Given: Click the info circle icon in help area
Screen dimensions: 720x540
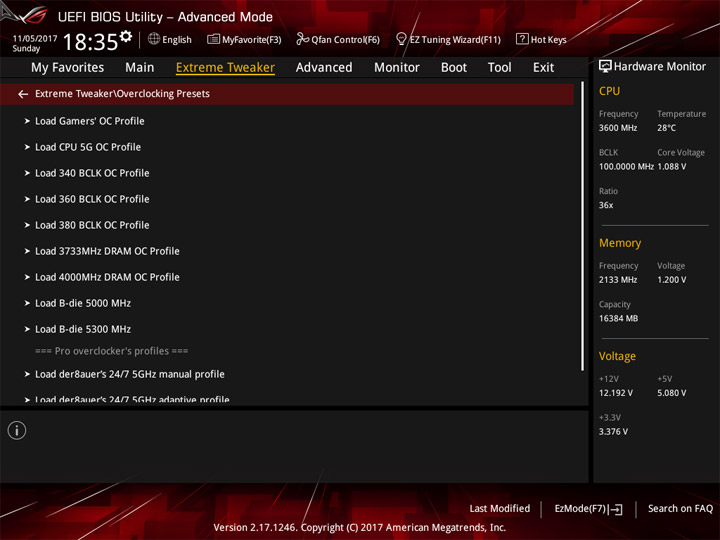Looking at the screenshot, I should 17,431.
